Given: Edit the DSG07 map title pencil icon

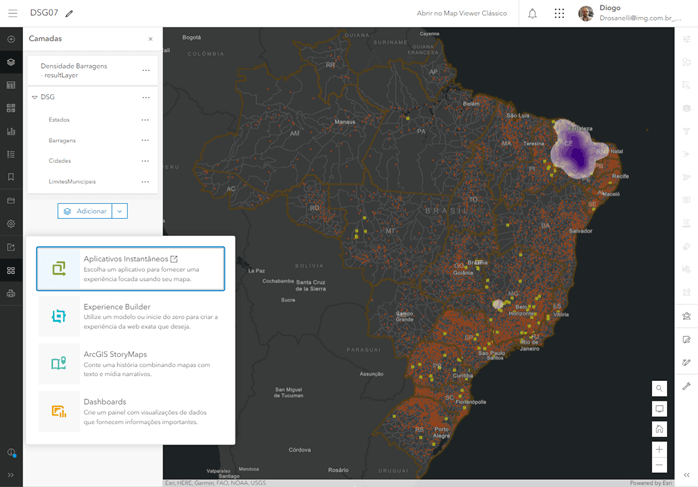Looking at the screenshot, I should pos(70,14).
